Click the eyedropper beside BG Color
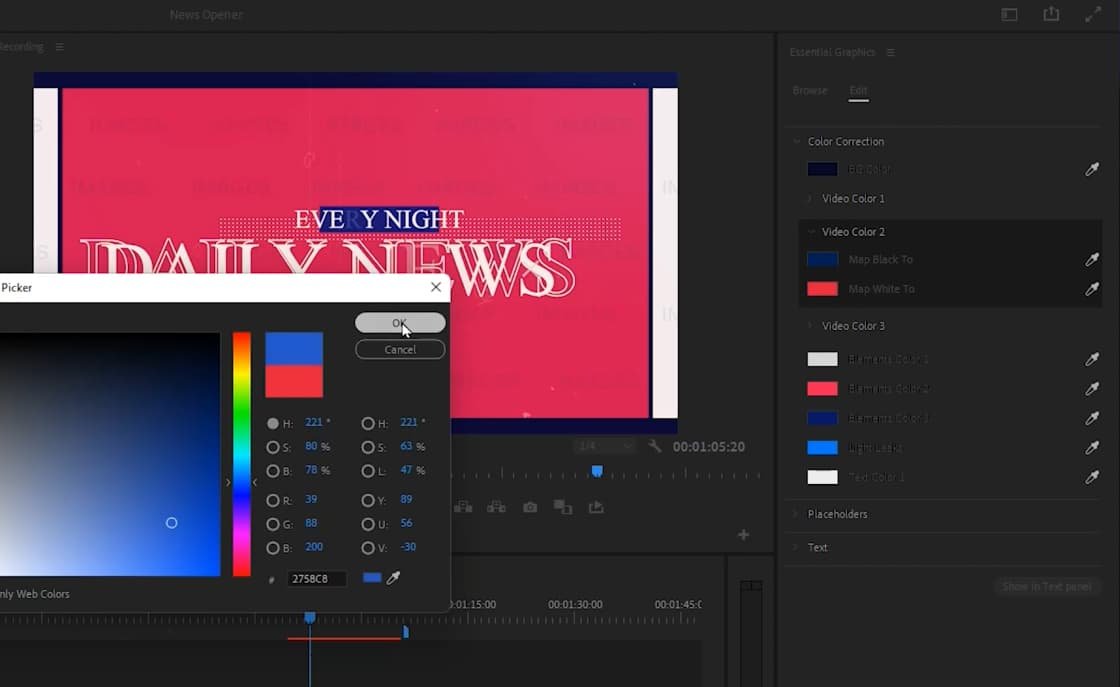The height and width of the screenshot is (687, 1120). pyautogui.click(x=1092, y=170)
